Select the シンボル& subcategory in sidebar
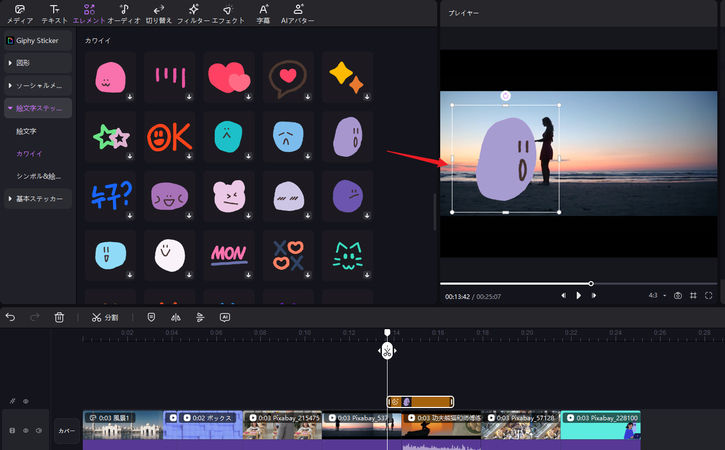This screenshot has width=725, height=450. 38,177
